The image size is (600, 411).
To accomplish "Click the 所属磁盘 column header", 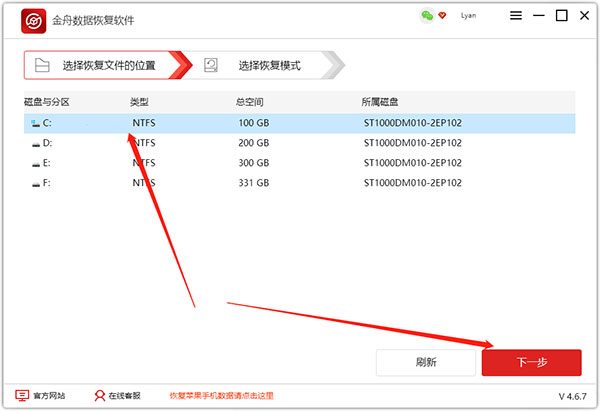I will pyautogui.click(x=380, y=102).
